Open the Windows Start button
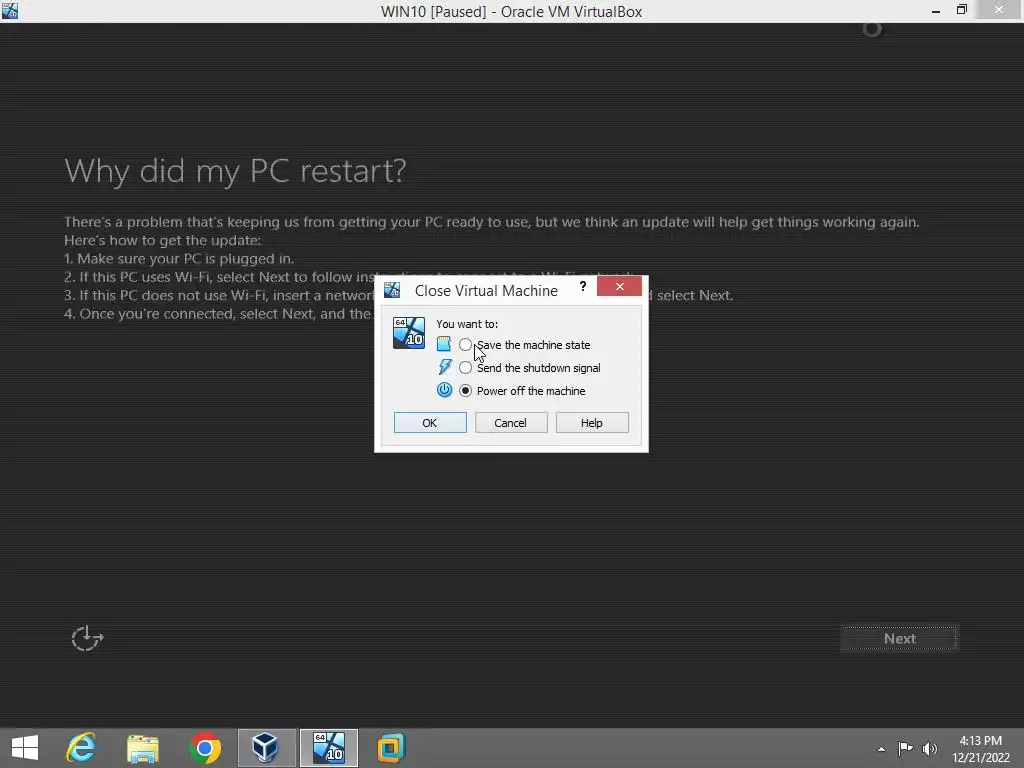The width and height of the screenshot is (1024, 768). point(25,748)
